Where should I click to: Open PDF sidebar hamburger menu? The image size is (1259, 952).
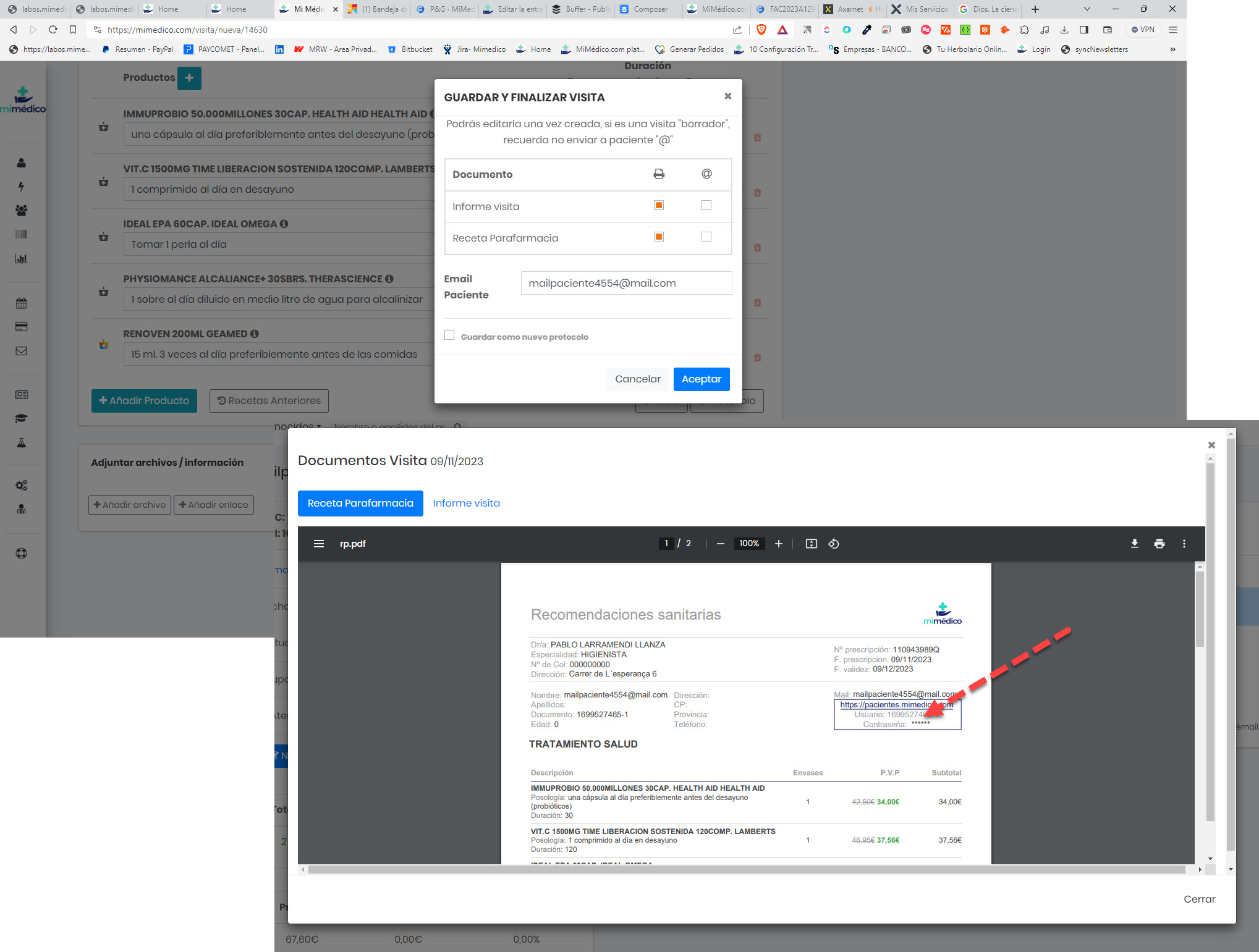click(x=319, y=544)
